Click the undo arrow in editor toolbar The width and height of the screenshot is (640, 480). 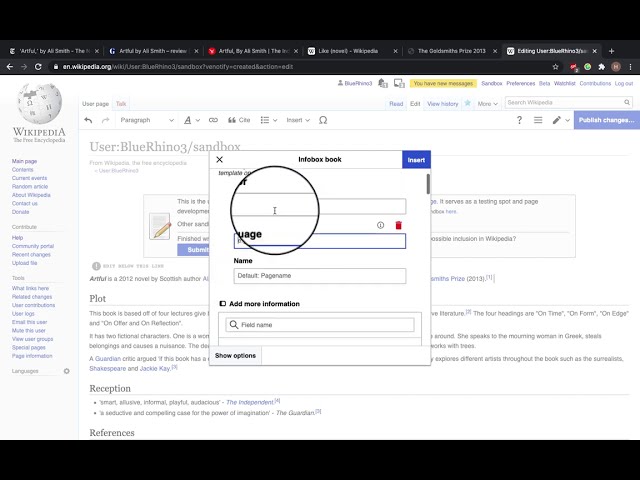point(88,120)
